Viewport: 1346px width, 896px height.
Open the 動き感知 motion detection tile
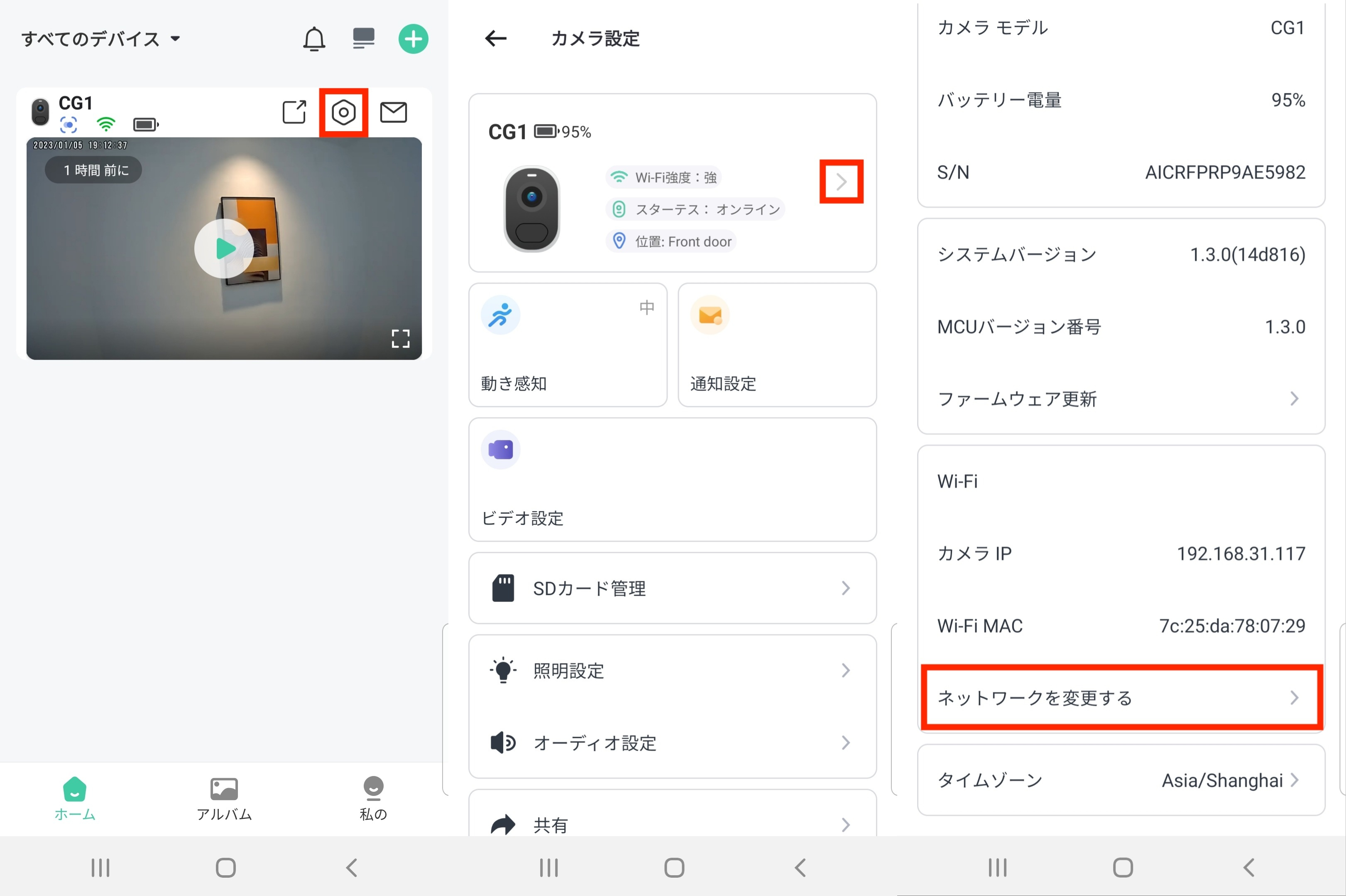click(568, 345)
